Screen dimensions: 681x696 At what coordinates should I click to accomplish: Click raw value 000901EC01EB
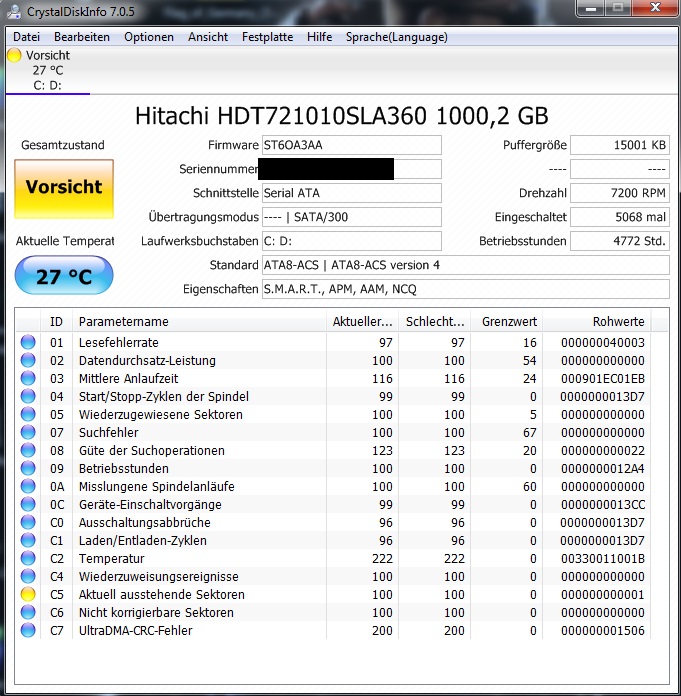pos(602,379)
